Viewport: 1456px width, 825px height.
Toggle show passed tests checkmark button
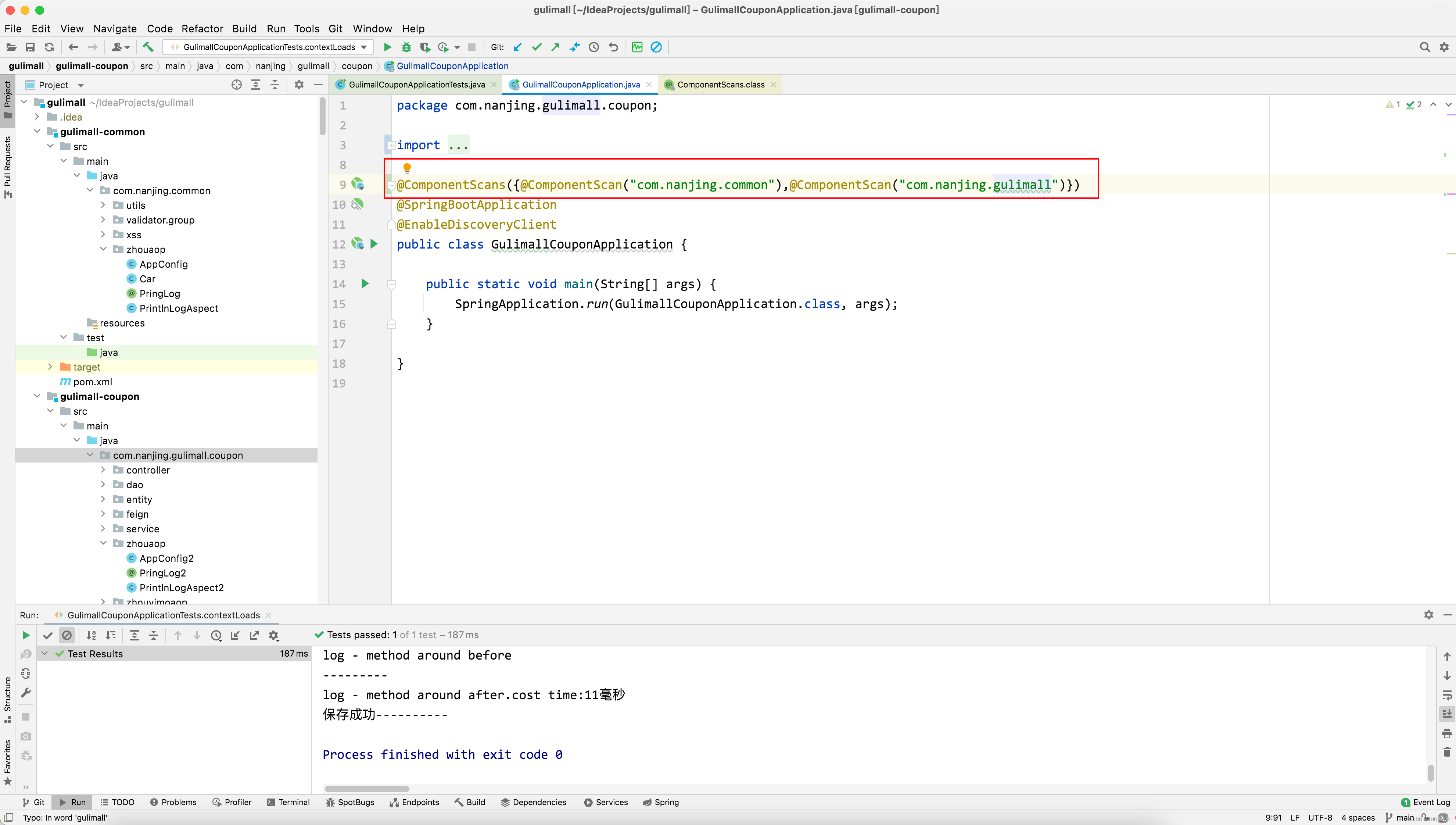pyautogui.click(x=47, y=635)
